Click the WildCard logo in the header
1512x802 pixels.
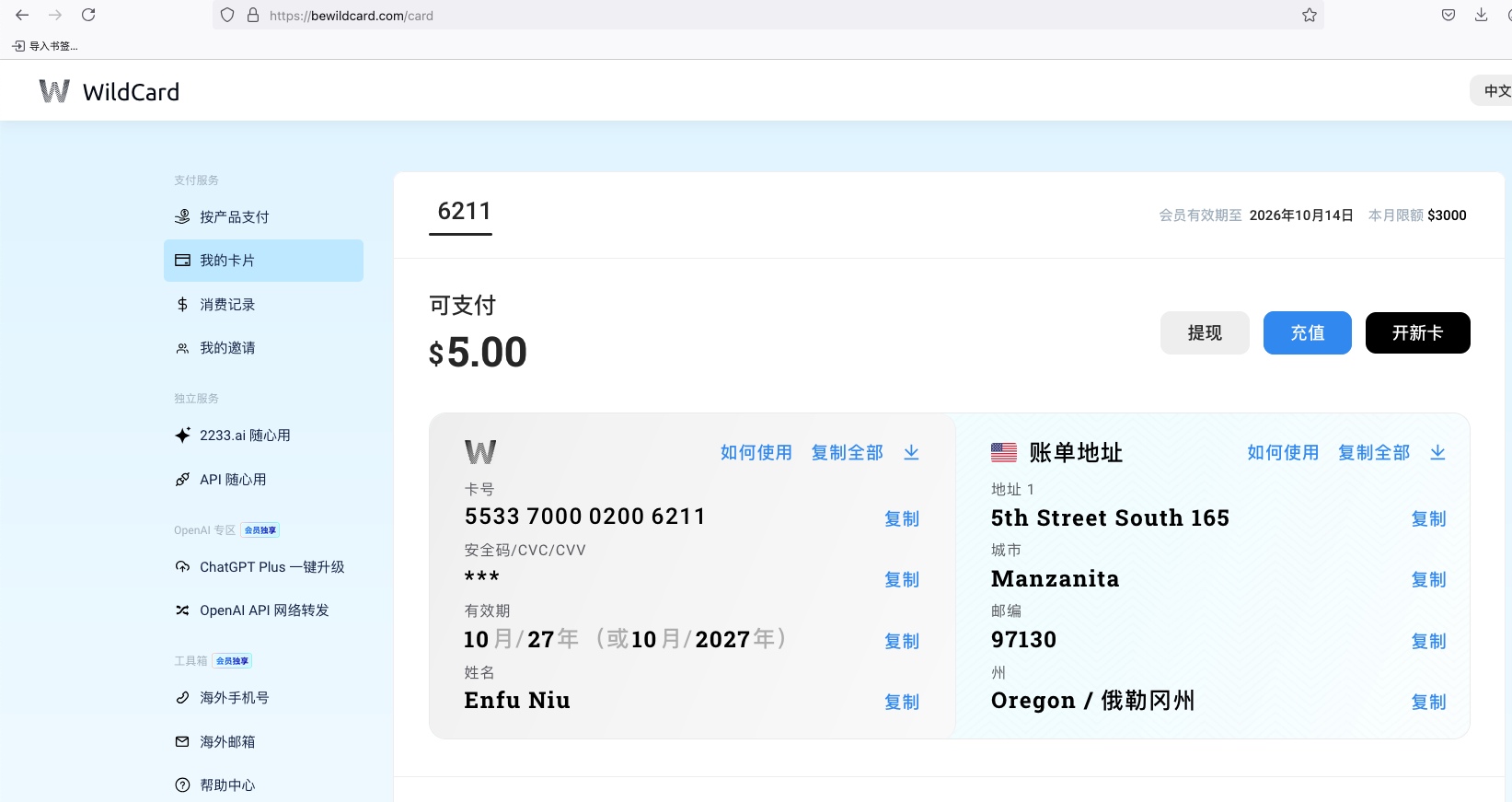click(109, 91)
